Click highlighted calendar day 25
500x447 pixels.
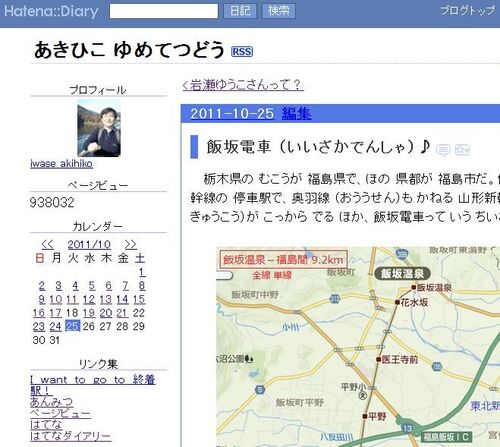coord(73,326)
